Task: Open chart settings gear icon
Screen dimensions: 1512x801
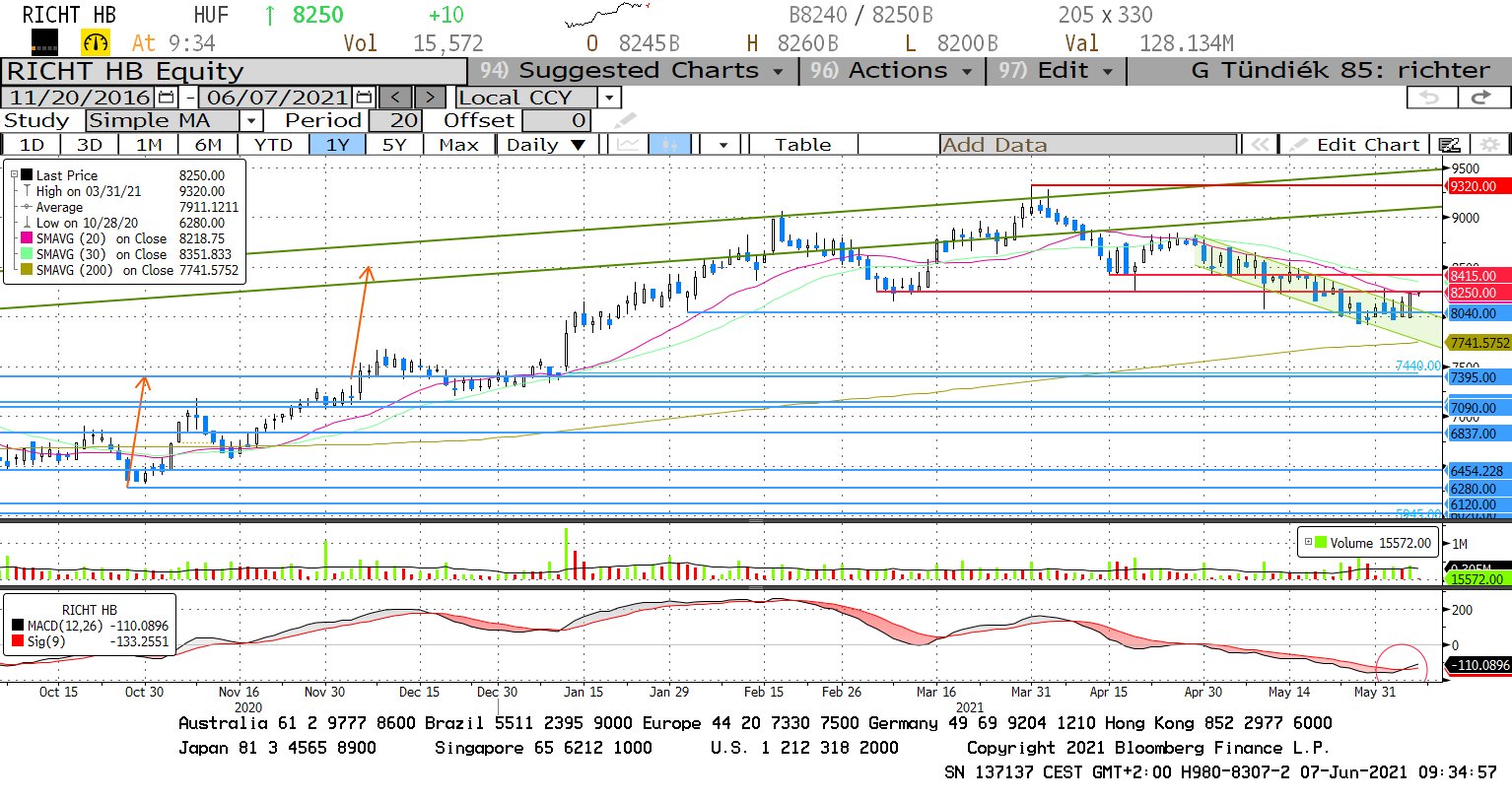Action: tap(1489, 145)
